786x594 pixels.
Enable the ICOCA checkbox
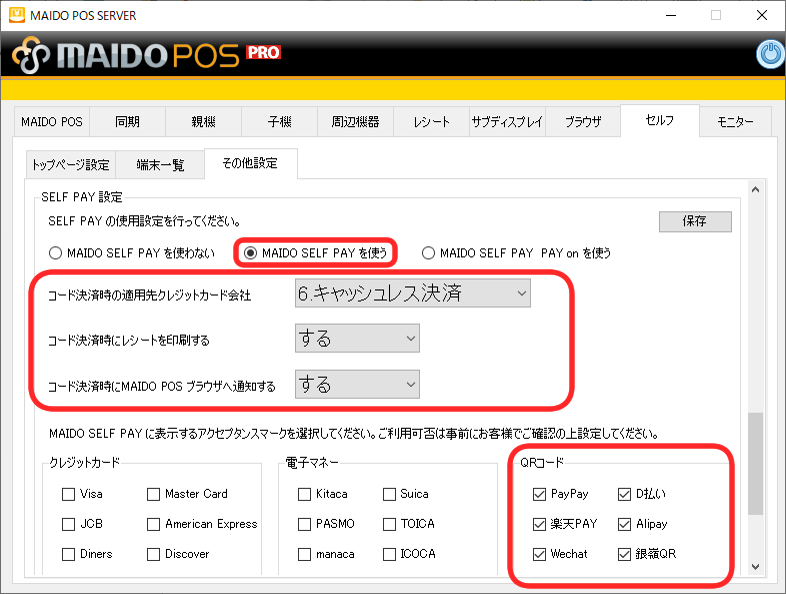(x=389, y=554)
